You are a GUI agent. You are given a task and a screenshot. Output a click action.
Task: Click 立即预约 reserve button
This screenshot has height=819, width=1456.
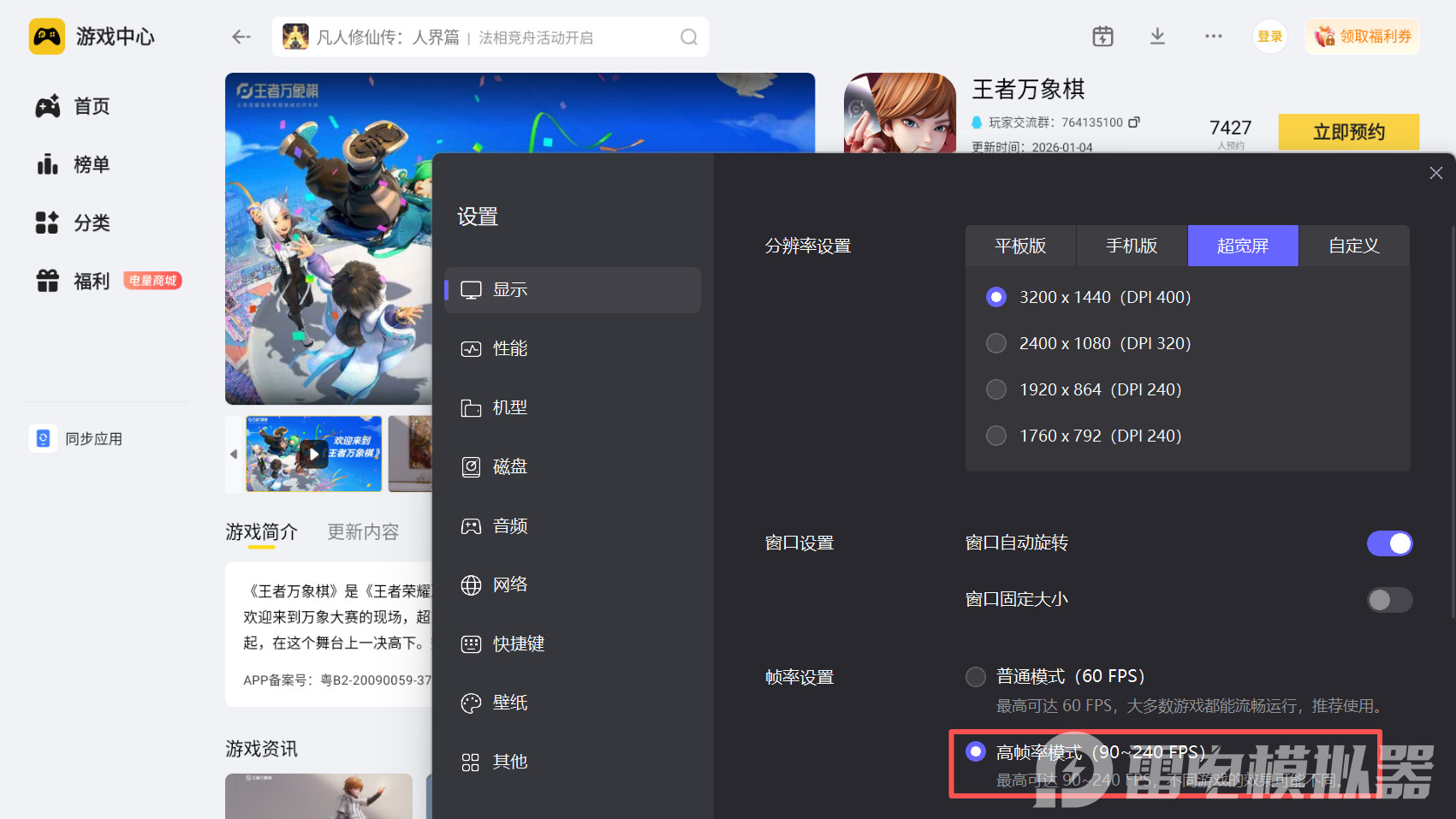(x=1349, y=132)
